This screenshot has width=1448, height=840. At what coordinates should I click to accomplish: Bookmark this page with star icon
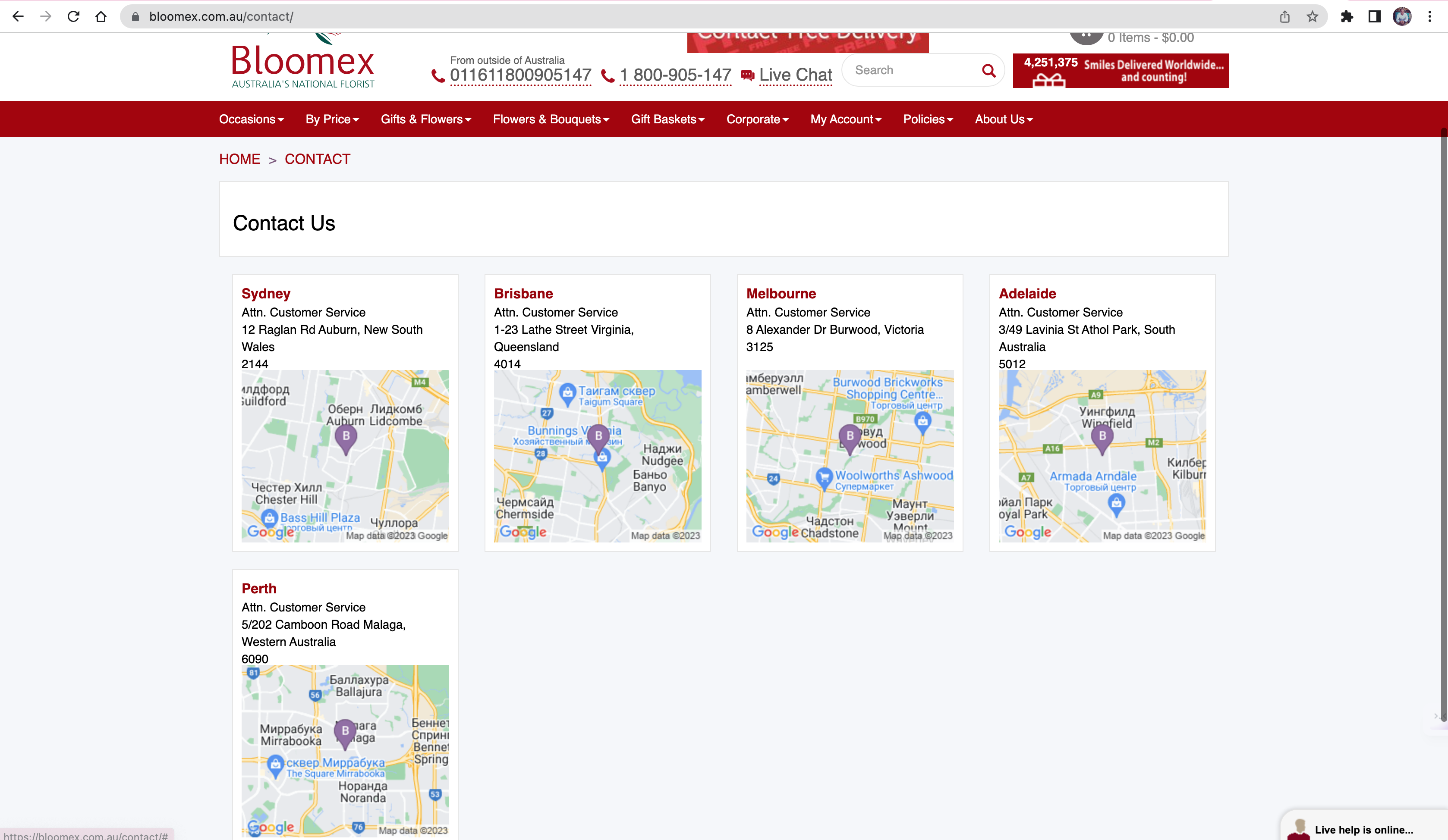[1313, 17]
